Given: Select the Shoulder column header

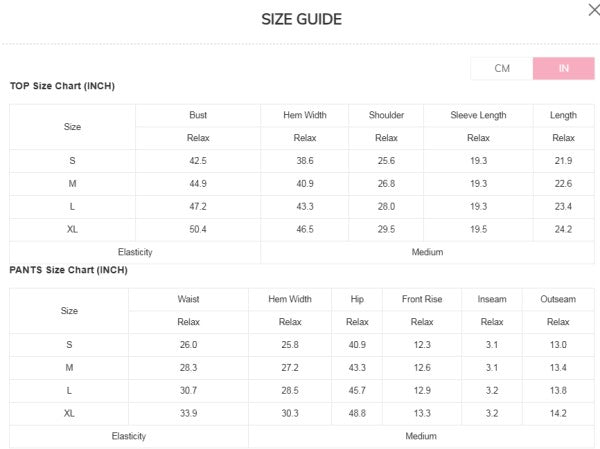Looking at the screenshot, I should pyautogui.click(x=386, y=115).
